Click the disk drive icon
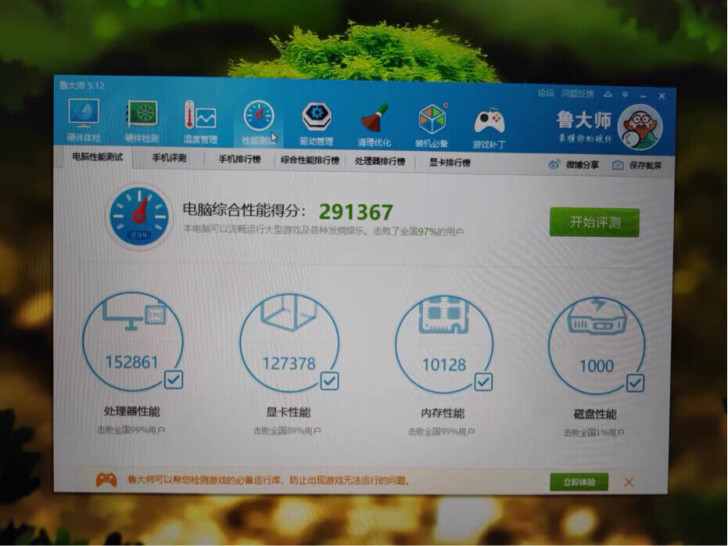This screenshot has height=546, width=728. [597, 317]
